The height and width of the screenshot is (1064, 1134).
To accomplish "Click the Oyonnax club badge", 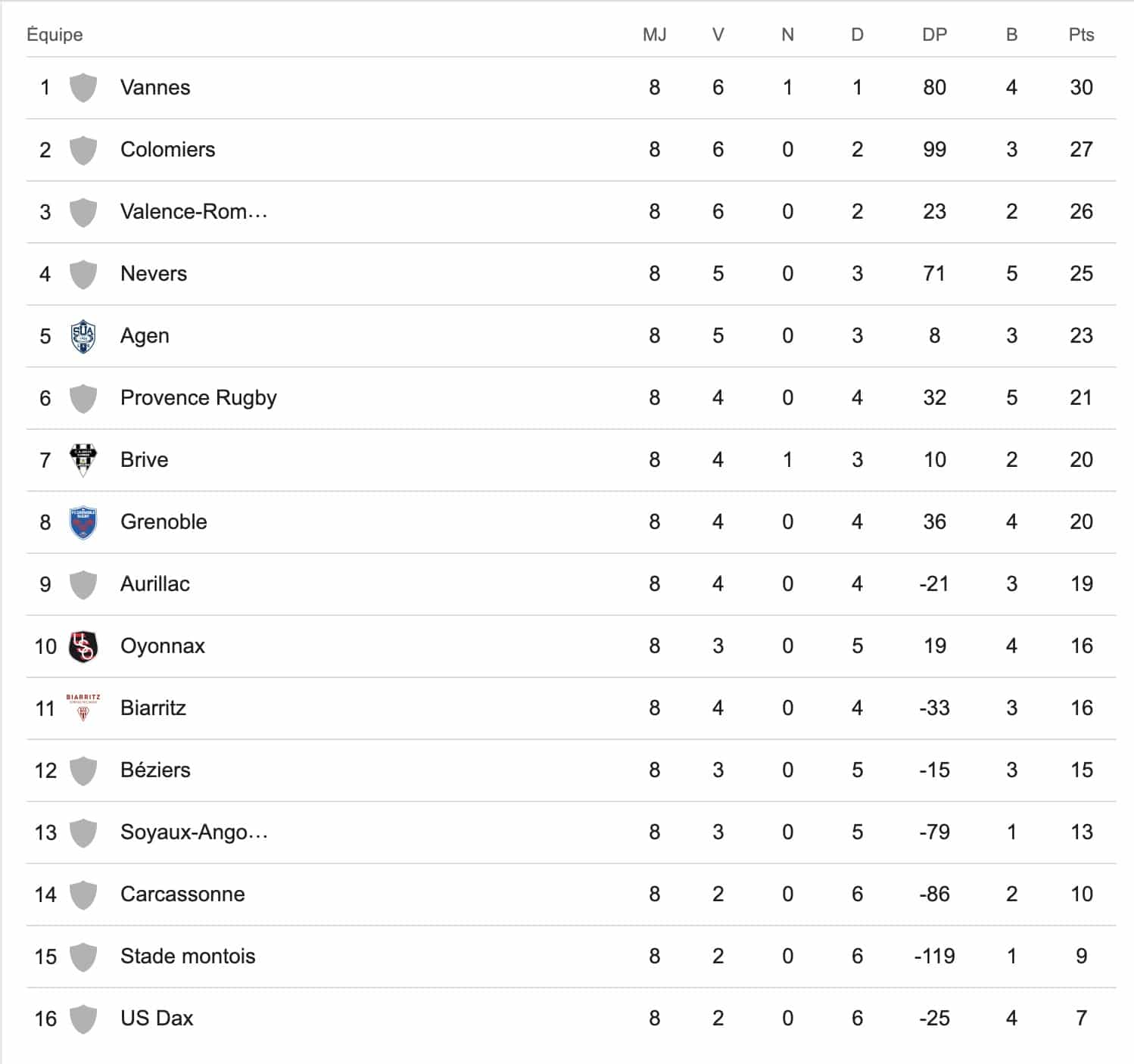I will coord(83,646).
